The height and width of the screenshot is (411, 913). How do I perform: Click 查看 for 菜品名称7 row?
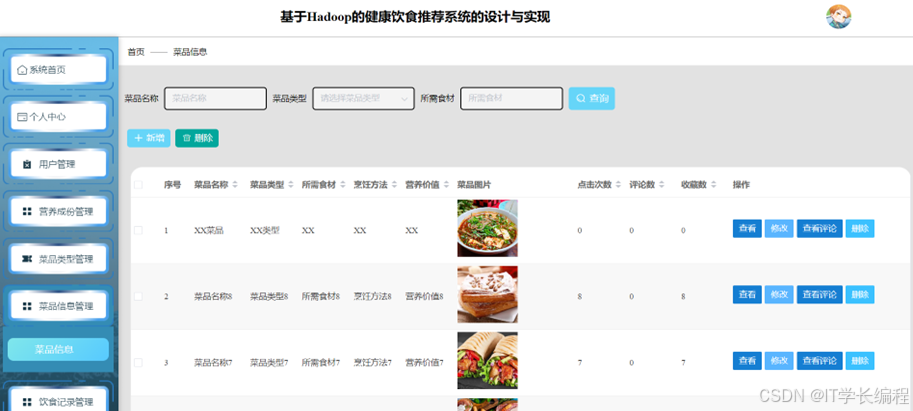[x=747, y=361]
